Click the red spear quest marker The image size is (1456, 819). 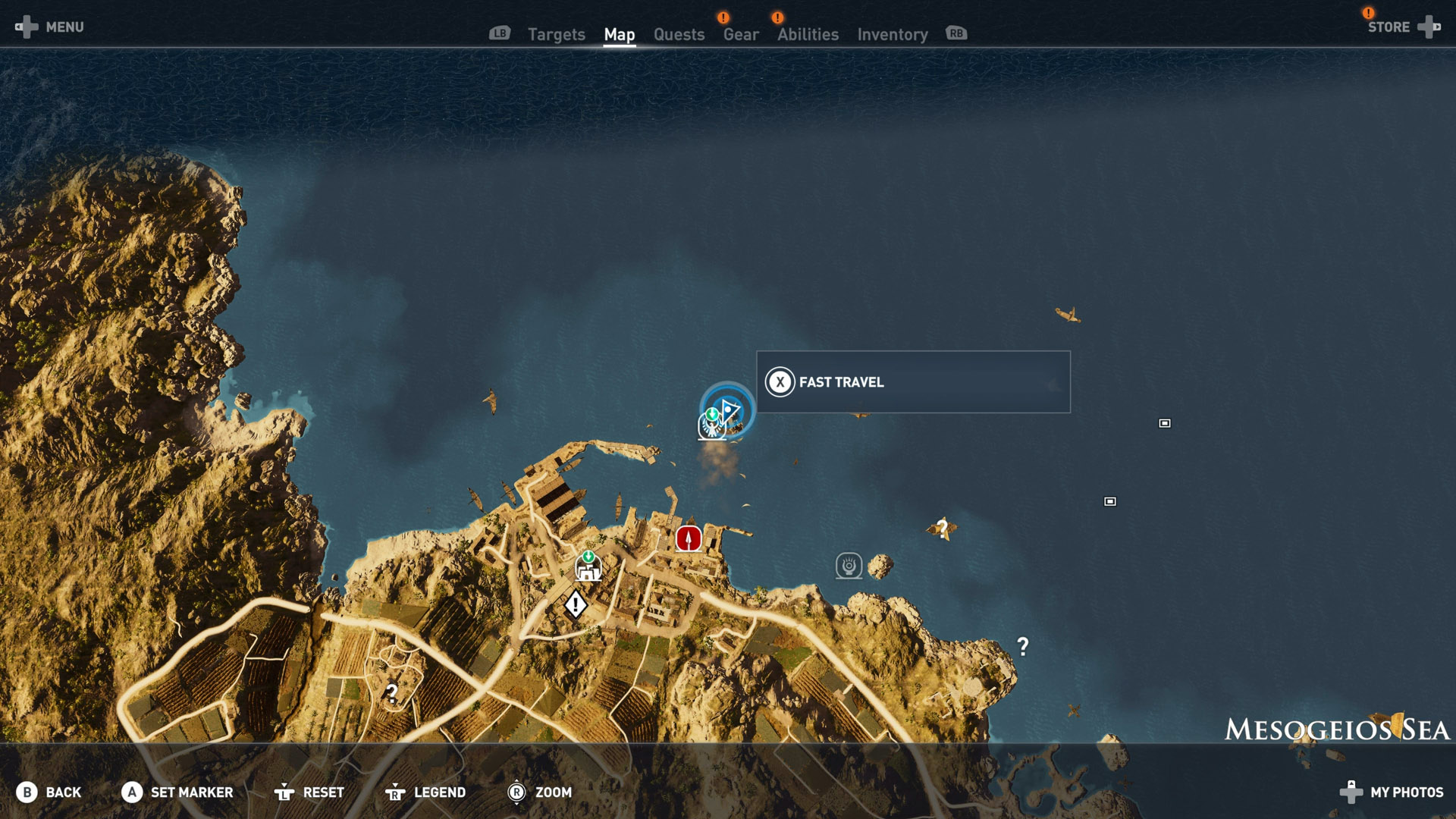click(x=689, y=538)
